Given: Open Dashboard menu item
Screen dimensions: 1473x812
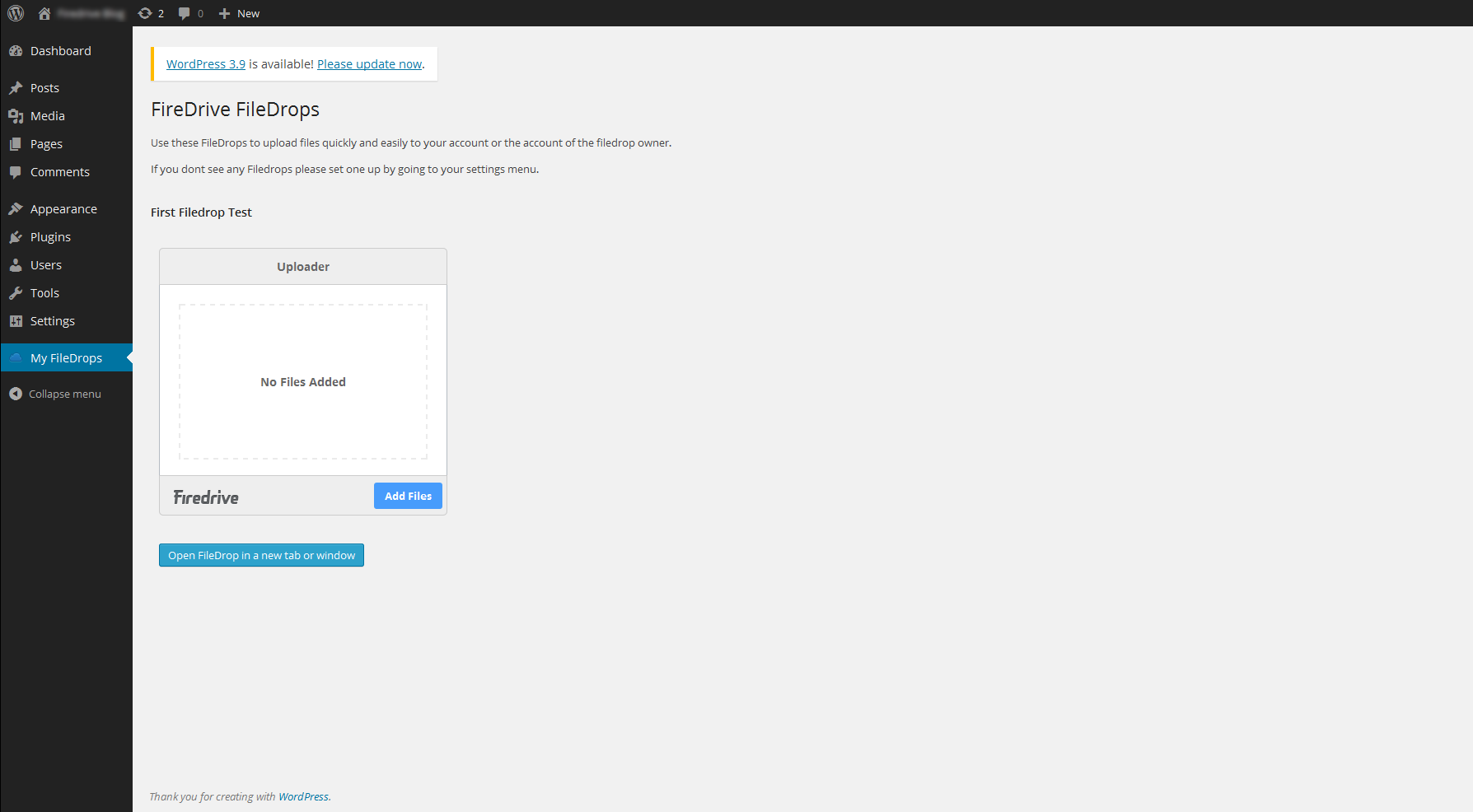Looking at the screenshot, I should tap(66, 51).
